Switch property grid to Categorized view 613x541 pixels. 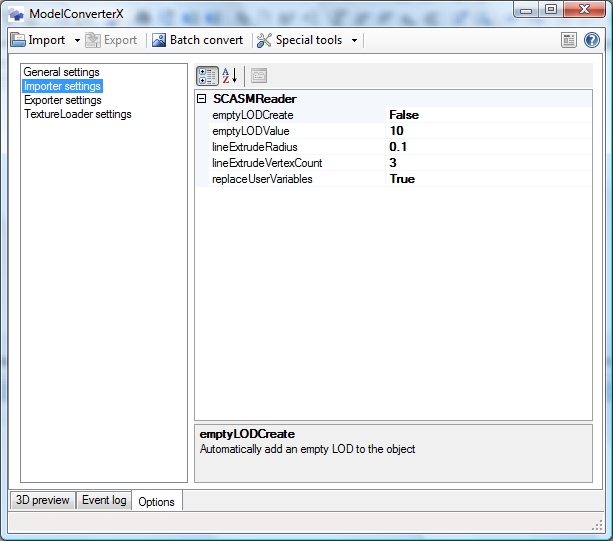pos(207,76)
